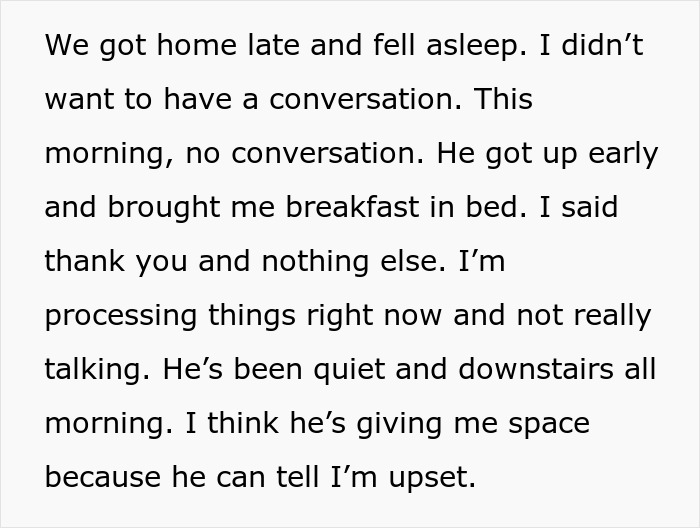Viewport: 700px width, 528px height.
Task: Click the word "This" ending the second line
Action: [x=503, y=100]
